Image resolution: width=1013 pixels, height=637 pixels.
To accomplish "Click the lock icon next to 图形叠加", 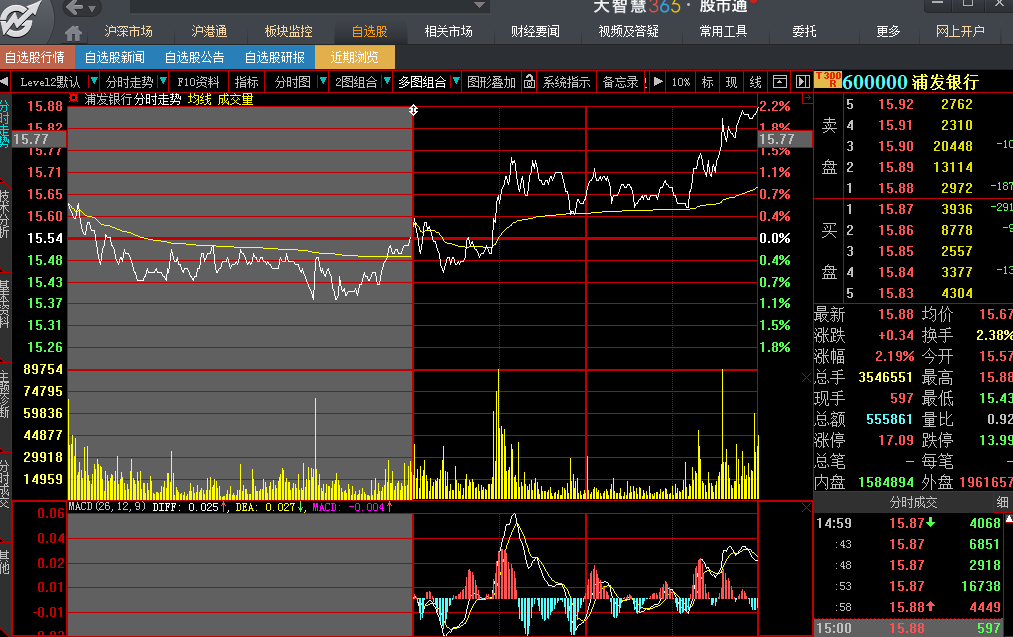I will (x=529, y=81).
